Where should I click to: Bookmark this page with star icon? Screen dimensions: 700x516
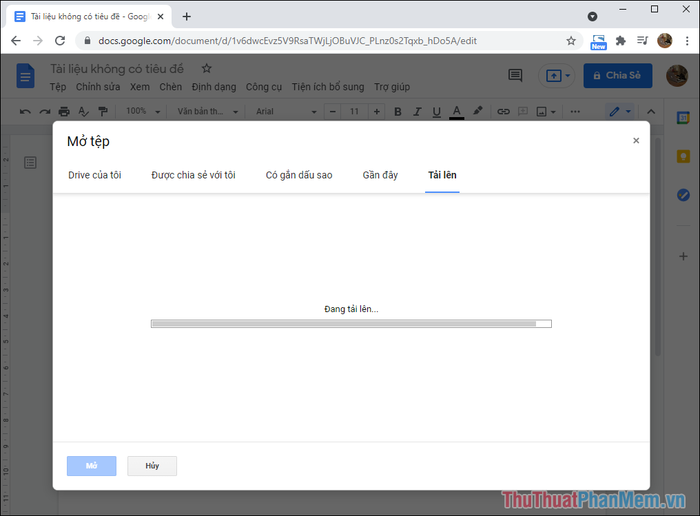571,41
